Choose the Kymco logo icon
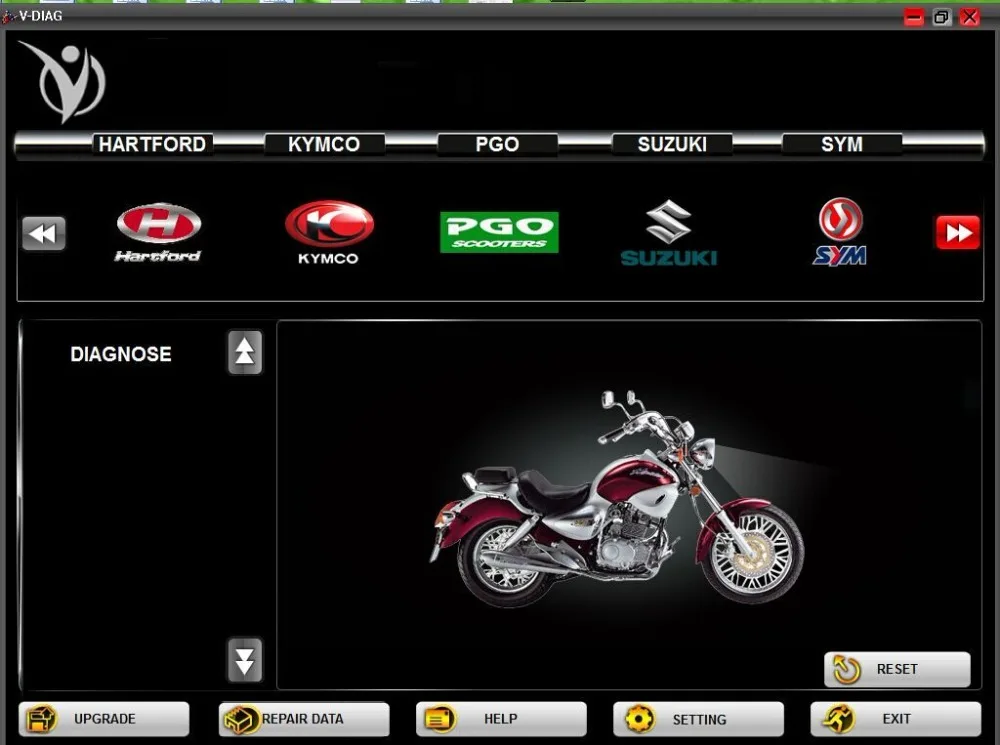Viewport: 1000px width, 745px height. (328, 232)
